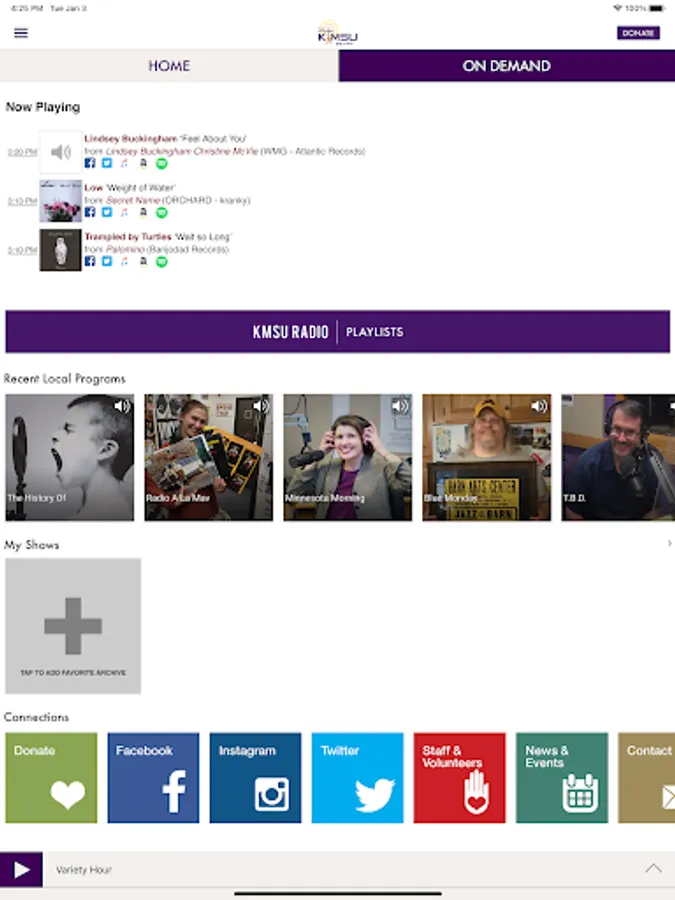Viewport: 675px width, 900px height.
Task: Open Blue Monday program
Action: pos(487,457)
